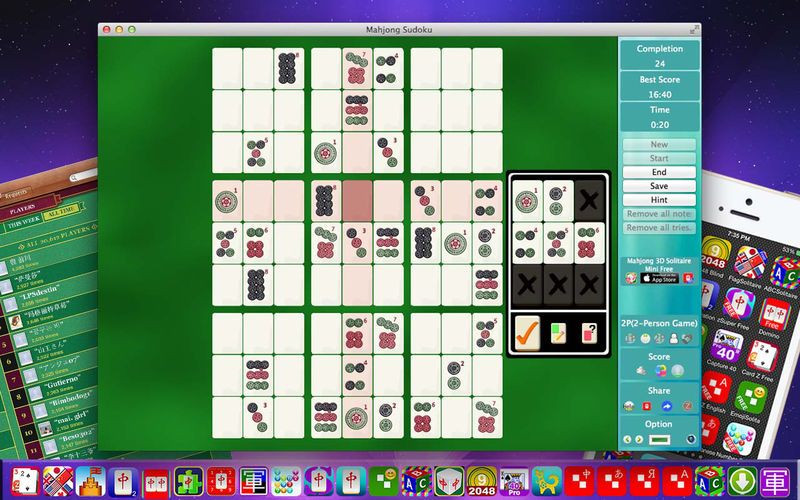Image resolution: width=800 pixels, height=500 pixels.
Task: Click the handshake icon under 2P
Action: click(687, 338)
